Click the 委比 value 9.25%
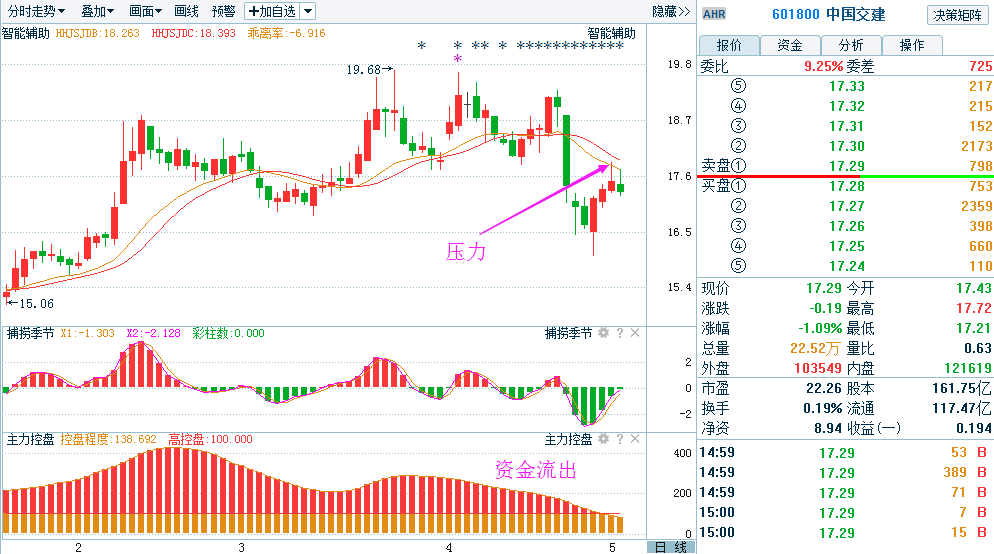Screen dimensions: 994x554 point(823,66)
